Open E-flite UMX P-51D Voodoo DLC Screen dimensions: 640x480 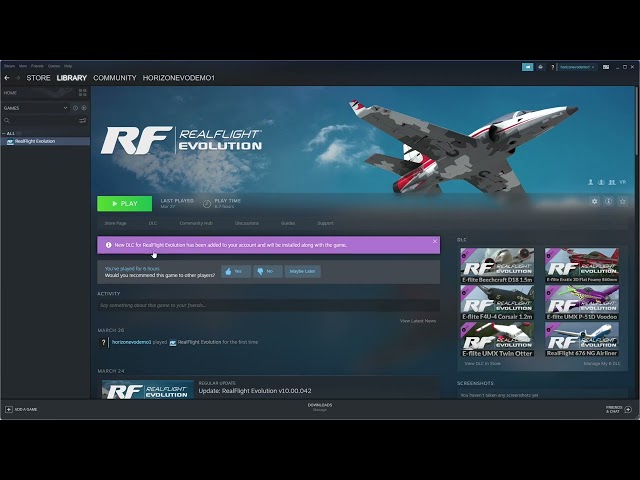582,302
